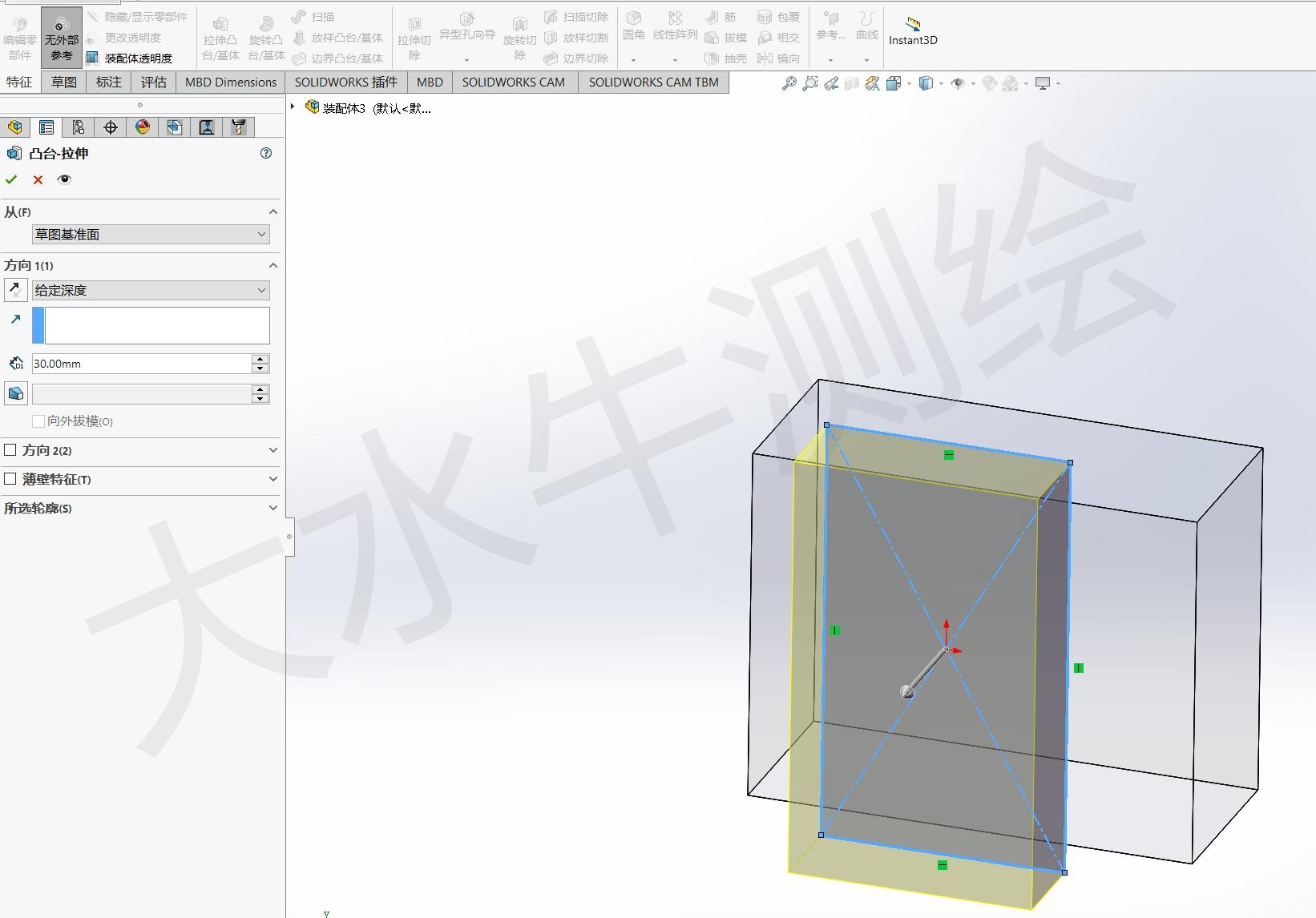Screen dimensions: 1316x918
Task: Open the DimXpert Manager crosshair tab
Action: pyautogui.click(x=111, y=127)
